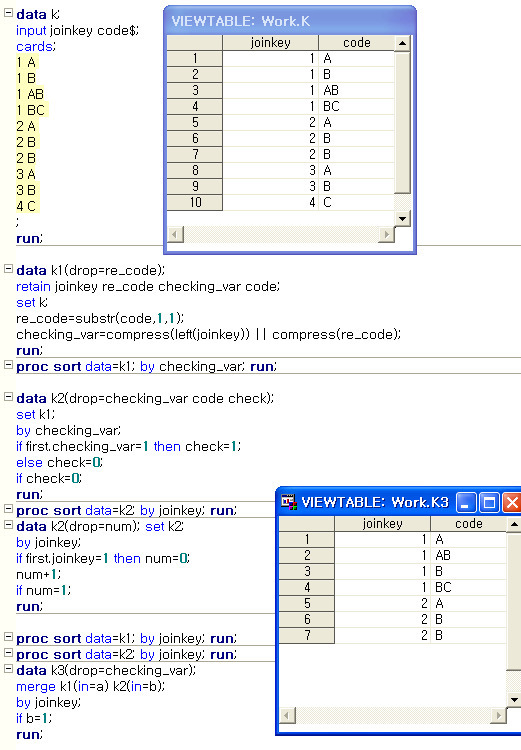Screen dimensions: 521x750
Task: Click the 'else check=0;' line
Action: point(59,463)
